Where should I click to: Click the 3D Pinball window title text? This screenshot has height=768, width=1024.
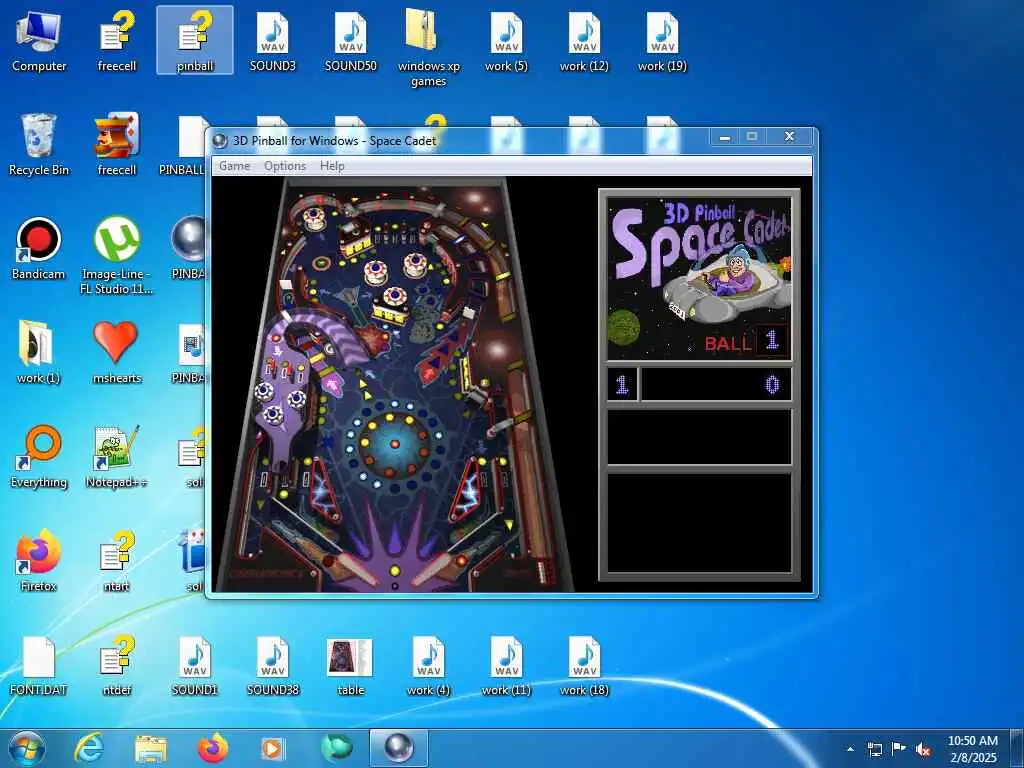(334, 140)
